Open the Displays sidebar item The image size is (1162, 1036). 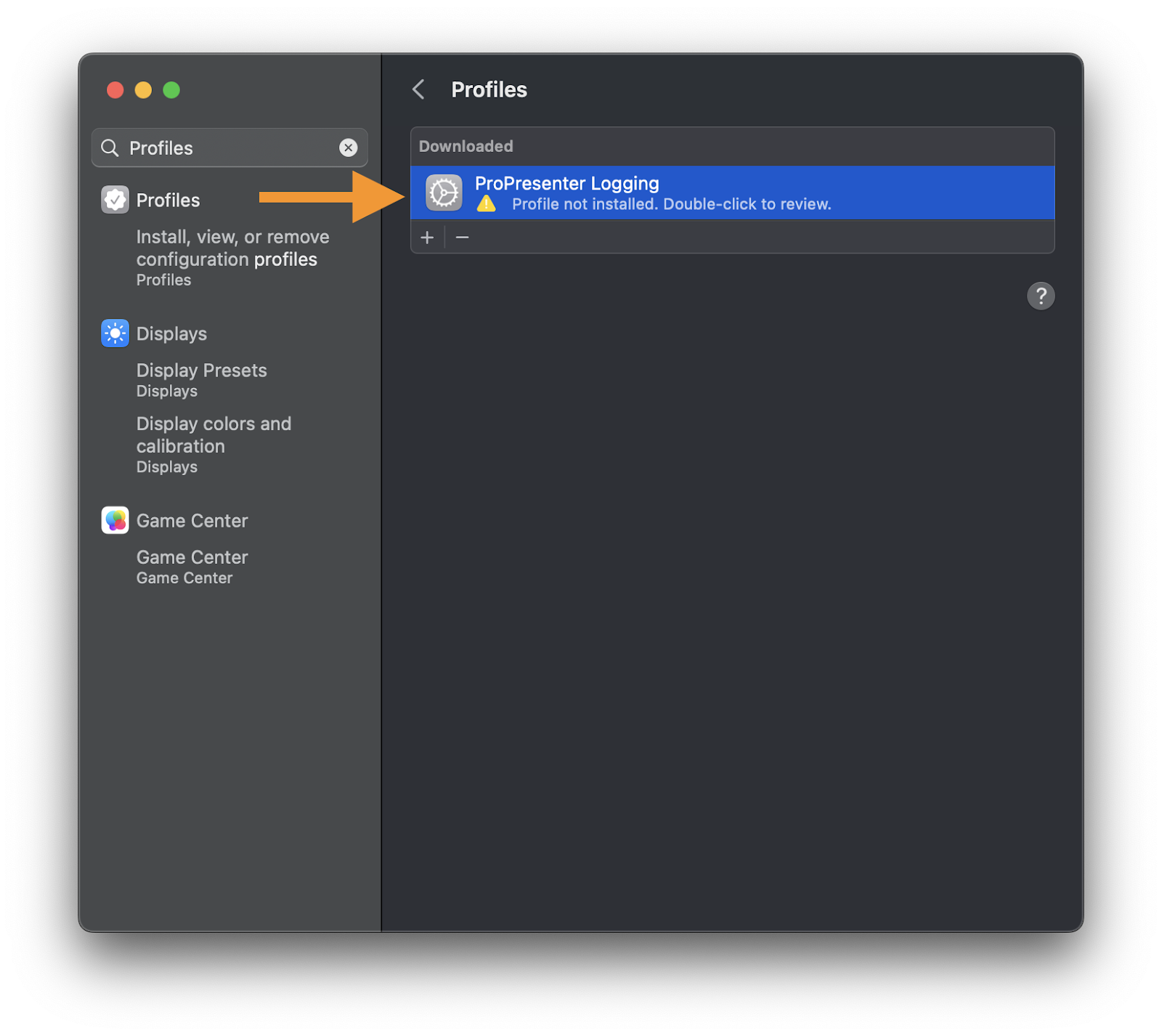pyautogui.click(x=171, y=333)
